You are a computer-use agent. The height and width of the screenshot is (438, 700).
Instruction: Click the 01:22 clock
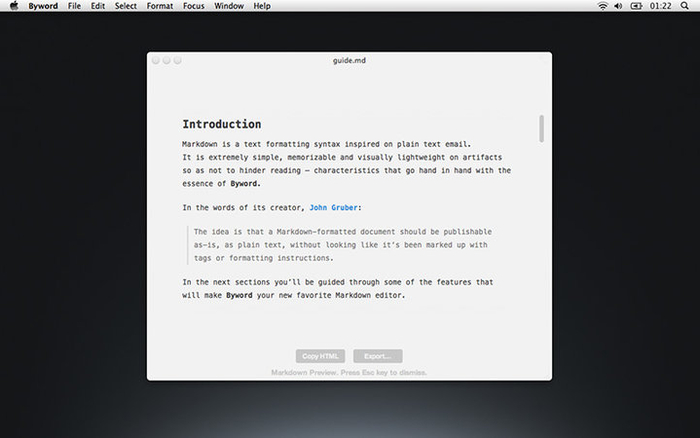(660, 6)
